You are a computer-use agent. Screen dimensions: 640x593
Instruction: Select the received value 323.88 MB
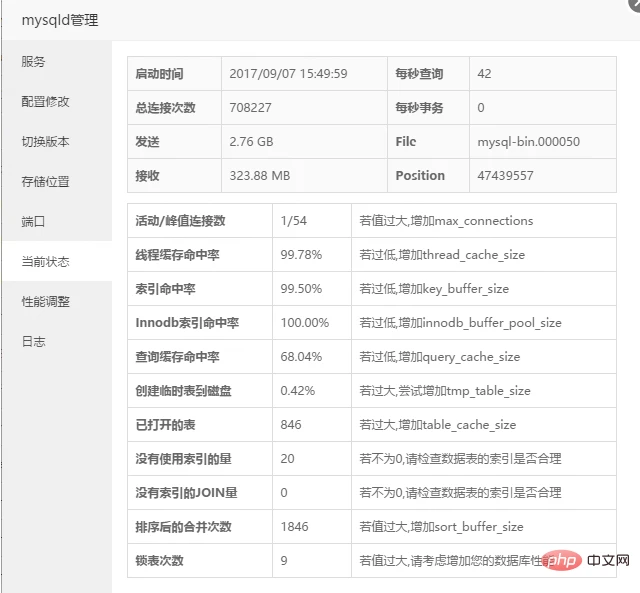[260, 175]
